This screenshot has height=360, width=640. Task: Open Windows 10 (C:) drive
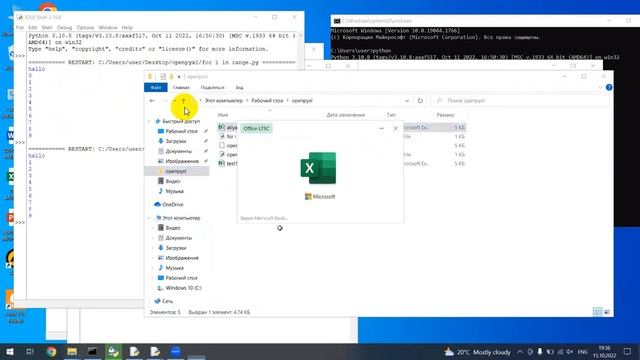click(x=183, y=288)
